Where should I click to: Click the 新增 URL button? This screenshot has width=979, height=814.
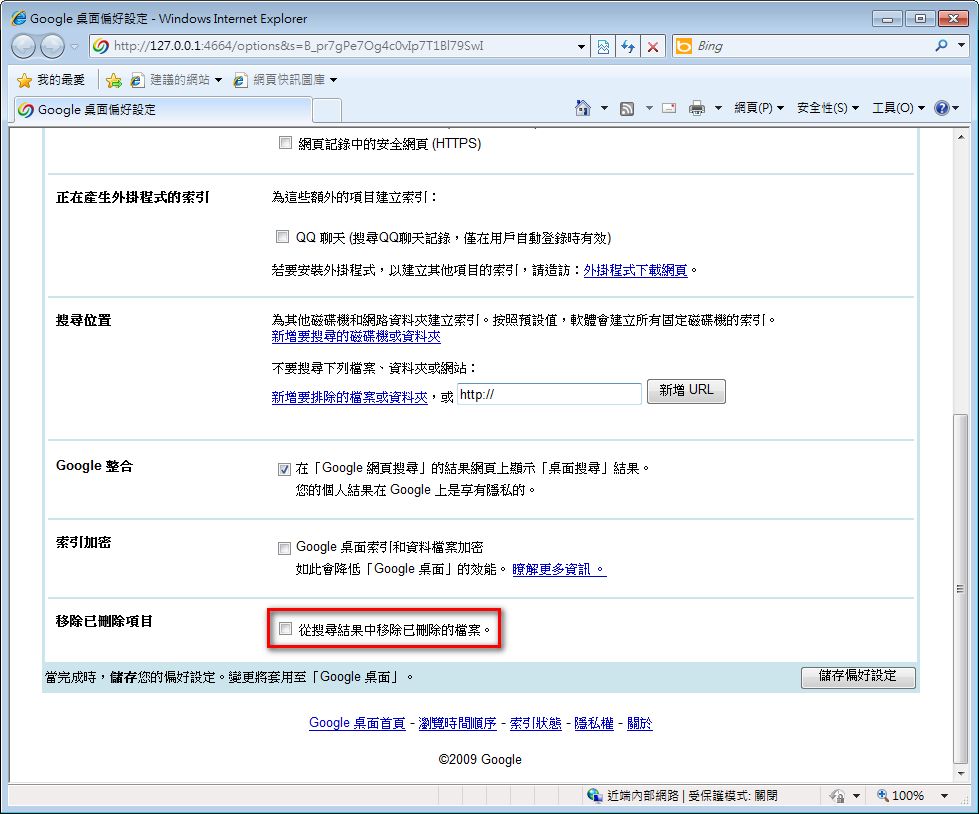point(686,391)
